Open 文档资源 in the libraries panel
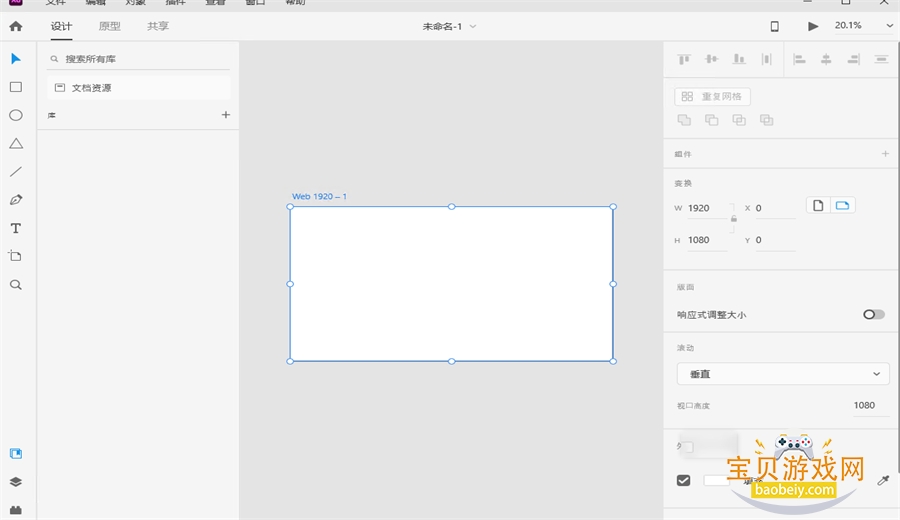The height and width of the screenshot is (520, 900). 138,88
